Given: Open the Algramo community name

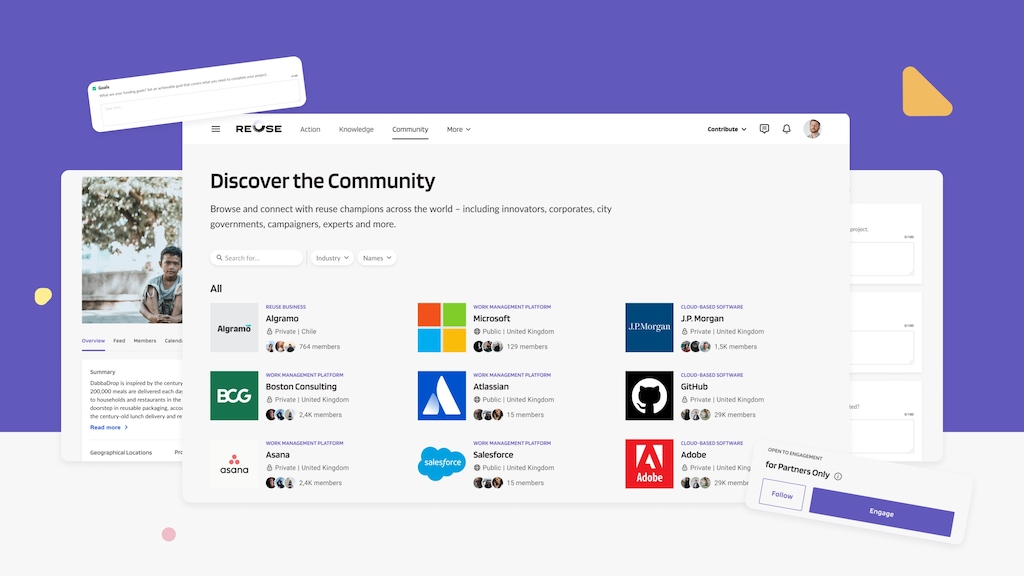Looking at the screenshot, I should (x=282, y=319).
